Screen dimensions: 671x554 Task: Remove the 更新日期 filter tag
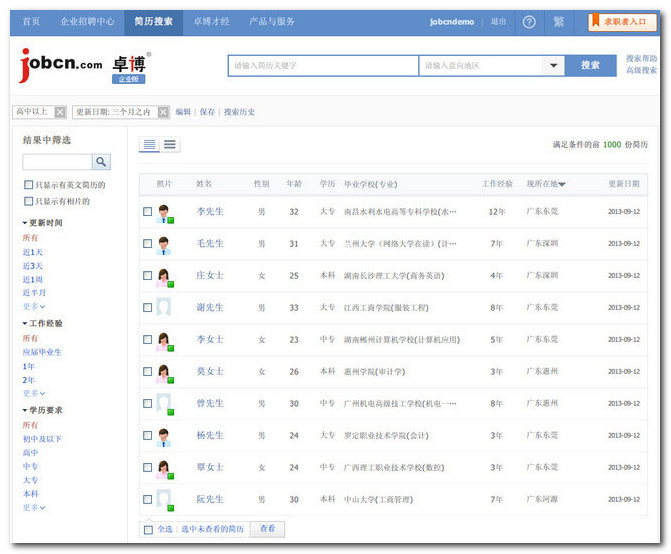(x=162, y=112)
